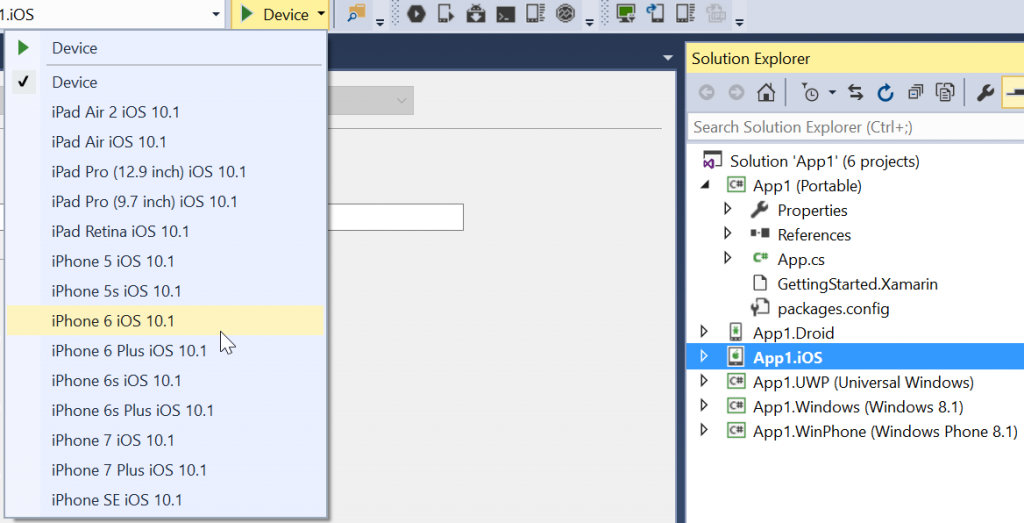Toggle the Pending Changes Filter clock icon
Image resolution: width=1024 pixels, height=523 pixels.
(810, 93)
